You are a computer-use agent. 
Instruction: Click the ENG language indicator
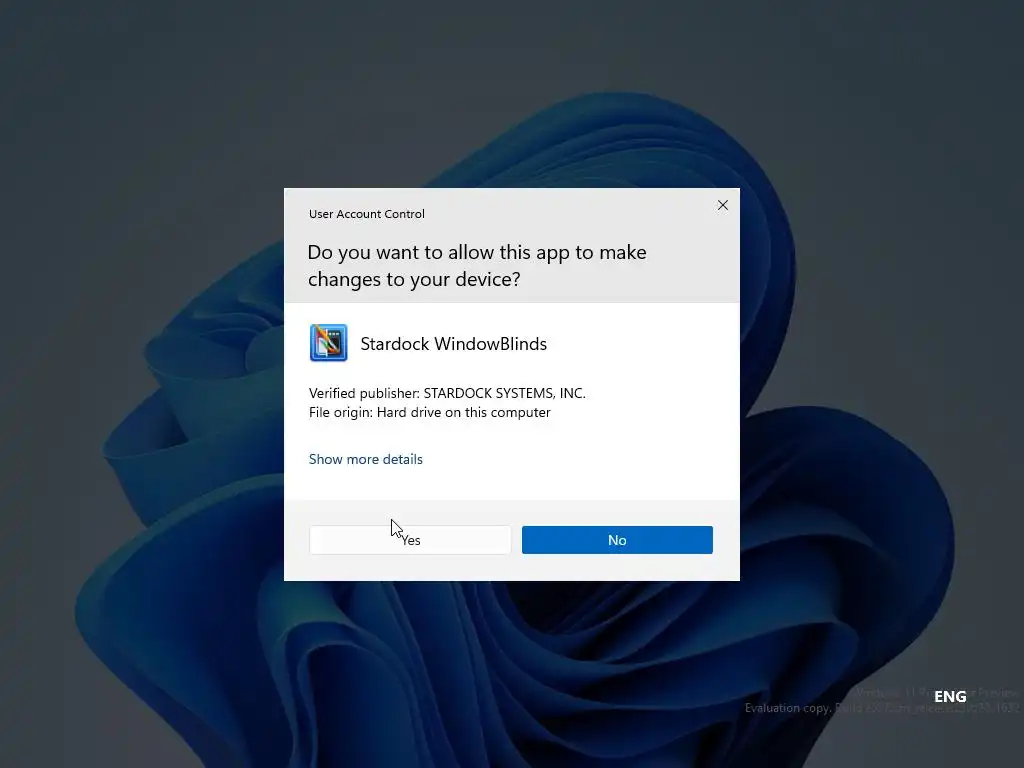tap(950, 697)
